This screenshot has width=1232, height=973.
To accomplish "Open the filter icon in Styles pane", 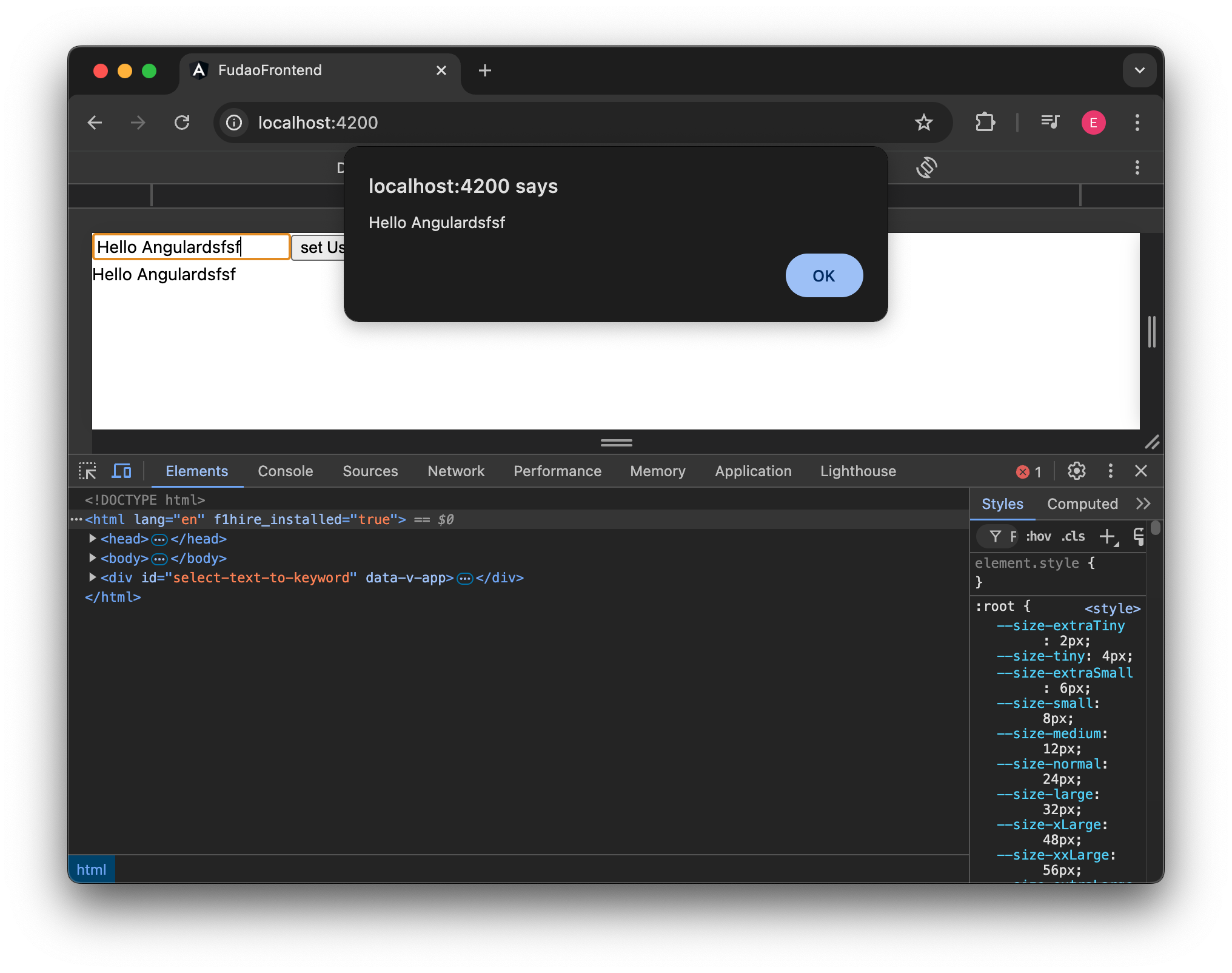I will [x=996, y=536].
